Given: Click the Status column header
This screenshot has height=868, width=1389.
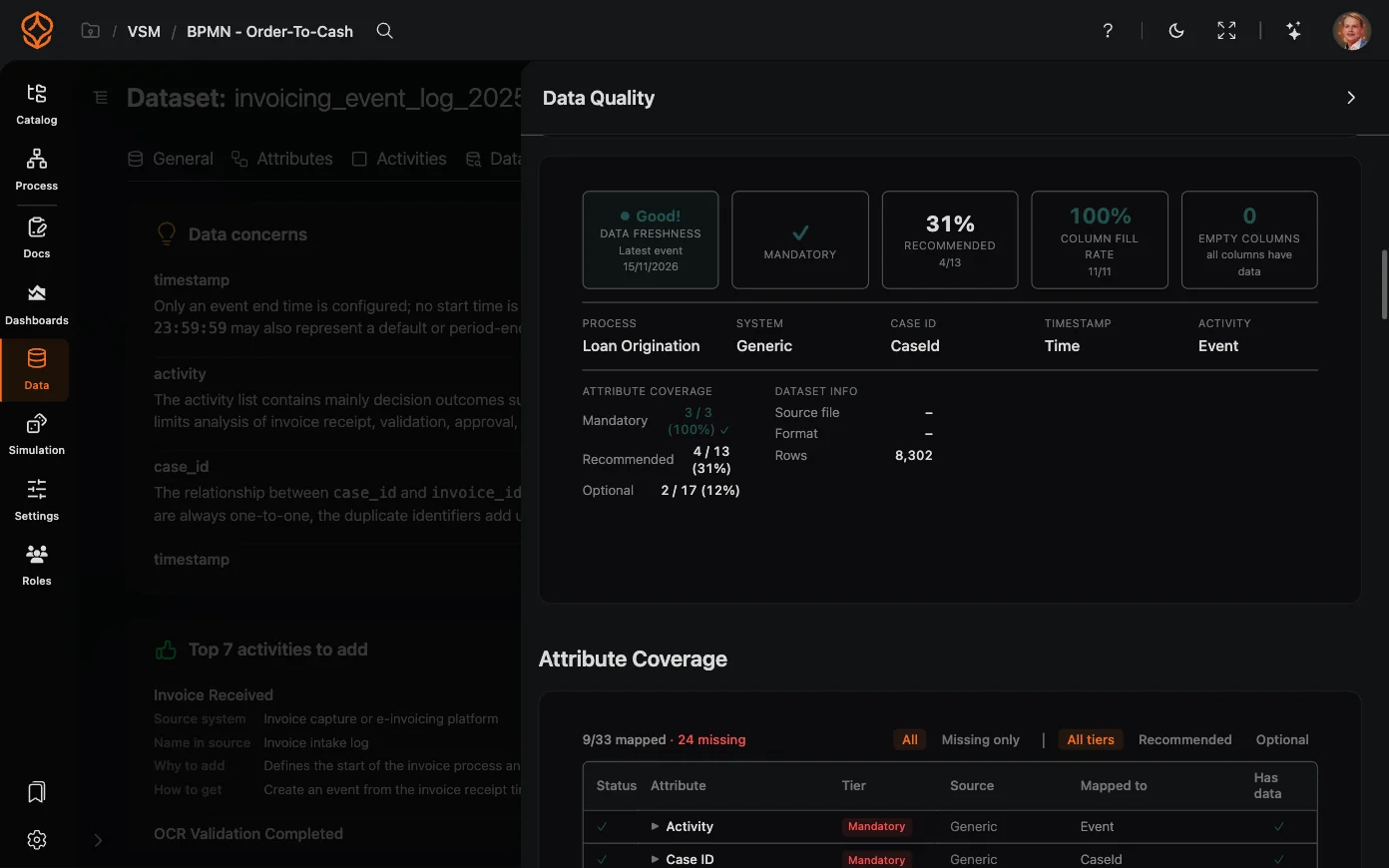Looking at the screenshot, I should [x=617, y=785].
